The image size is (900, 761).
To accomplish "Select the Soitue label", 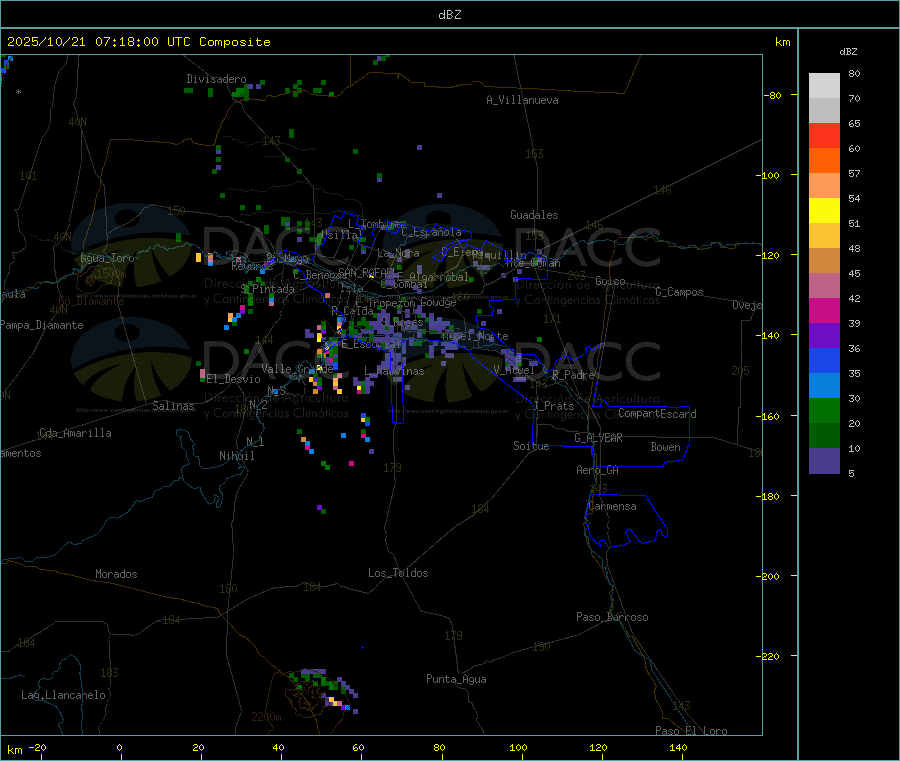I will (531, 446).
